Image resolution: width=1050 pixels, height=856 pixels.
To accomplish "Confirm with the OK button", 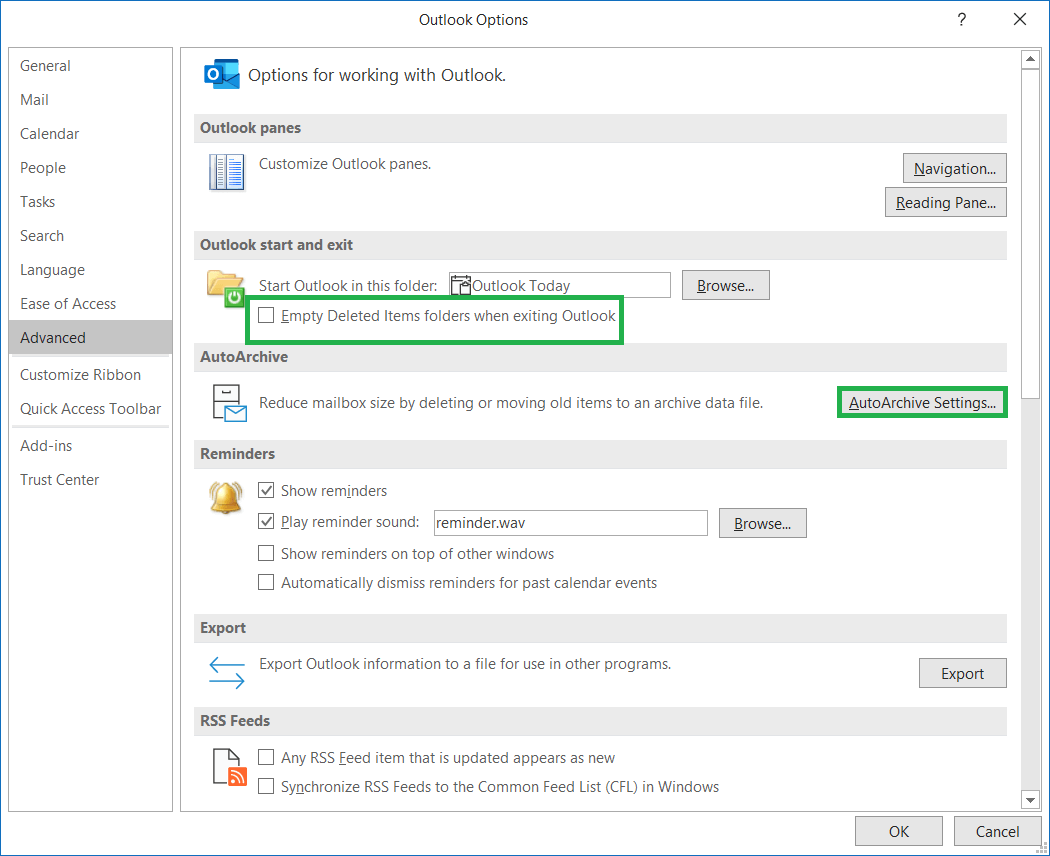I will pos(899,831).
